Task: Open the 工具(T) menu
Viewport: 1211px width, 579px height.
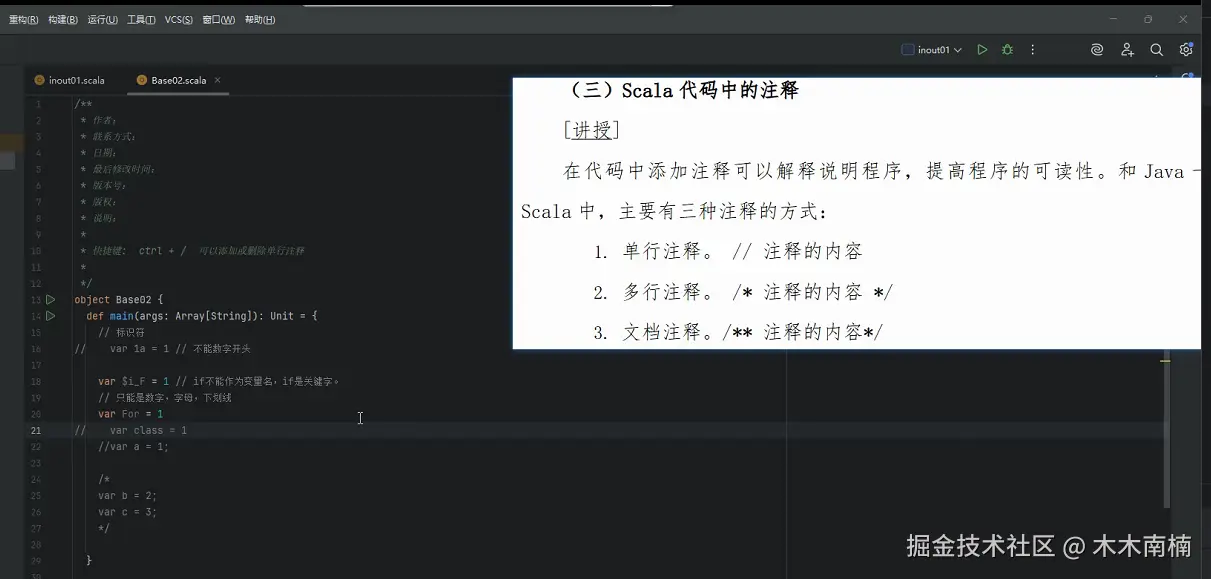Action: click(140, 19)
